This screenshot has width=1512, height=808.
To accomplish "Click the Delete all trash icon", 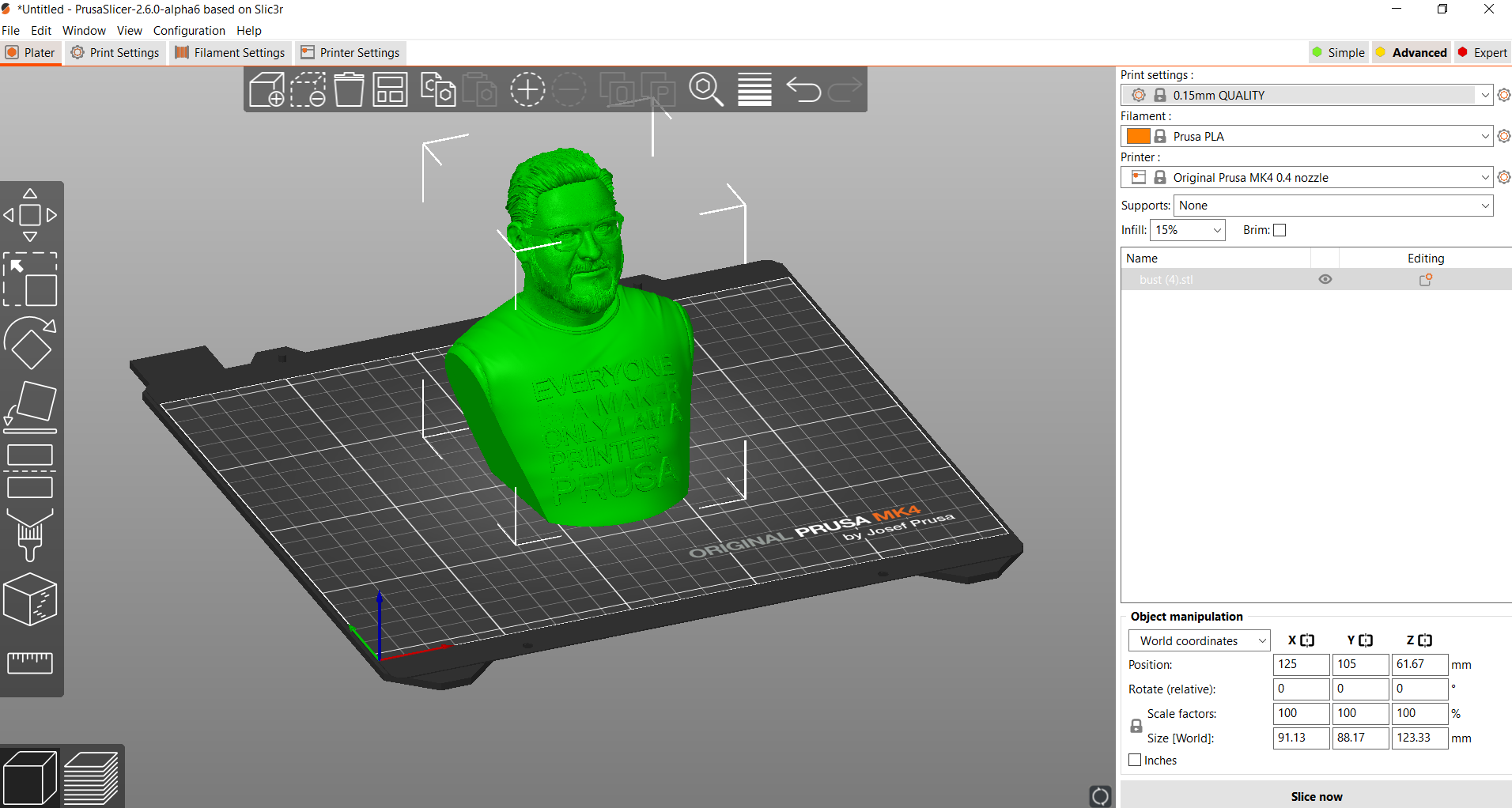I will click(x=349, y=89).
